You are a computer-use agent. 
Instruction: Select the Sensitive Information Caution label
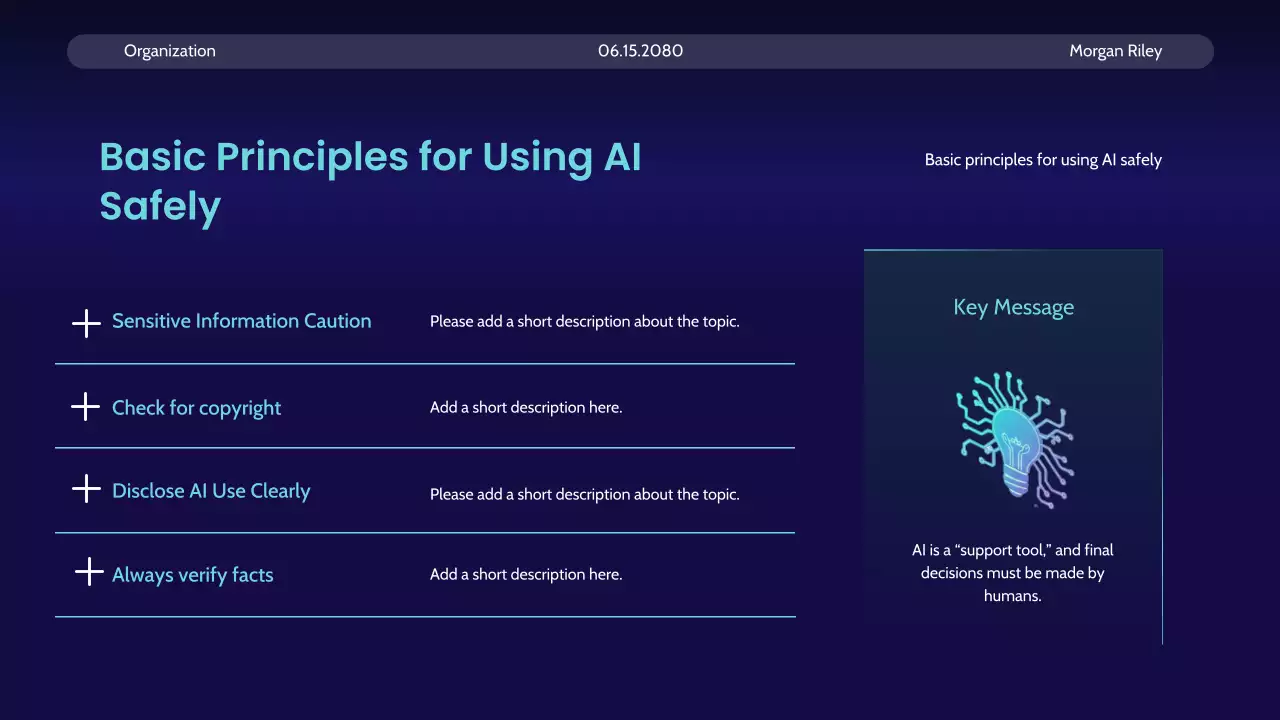point(241,321)
